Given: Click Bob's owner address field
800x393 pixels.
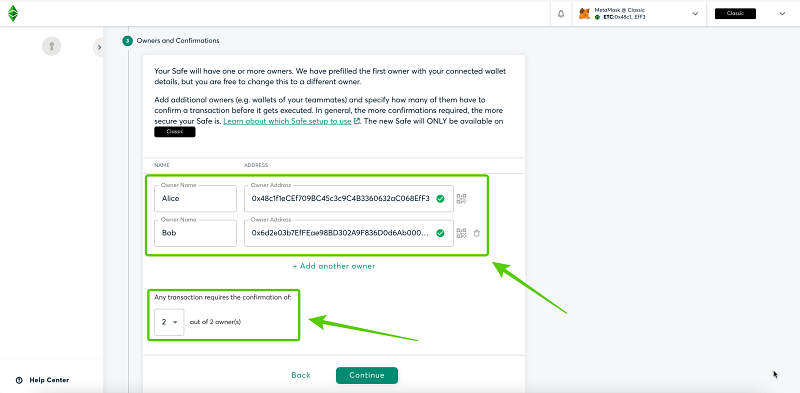Looking at the screenshot, I should pos(349,233).
